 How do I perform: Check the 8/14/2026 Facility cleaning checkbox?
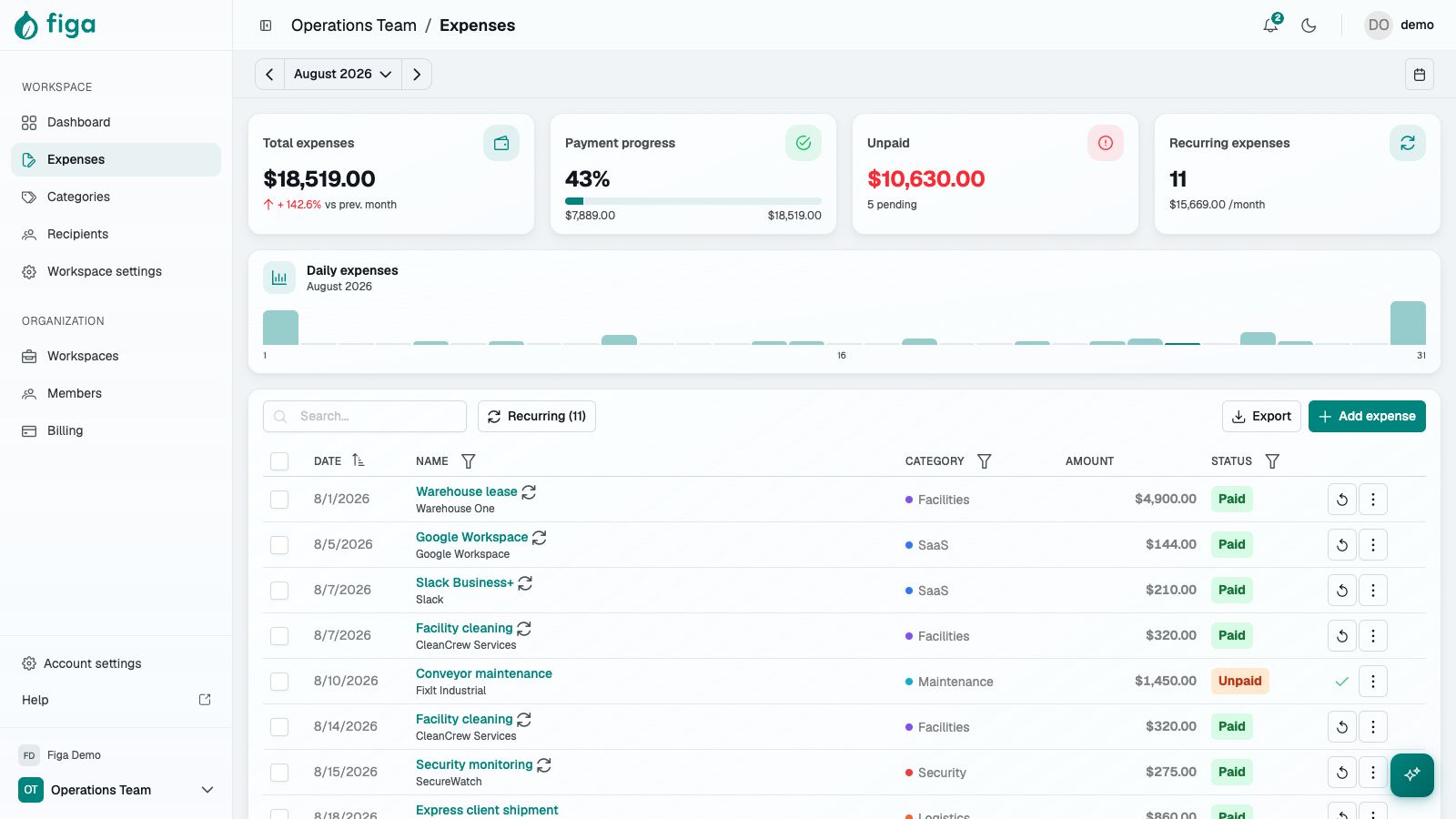coord(279,727)
